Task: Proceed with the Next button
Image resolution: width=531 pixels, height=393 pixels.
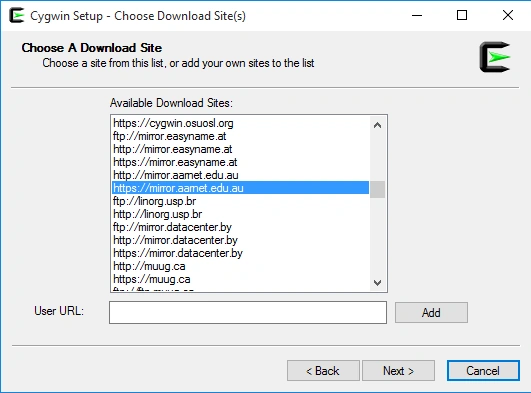Action: tap(398, 371)
